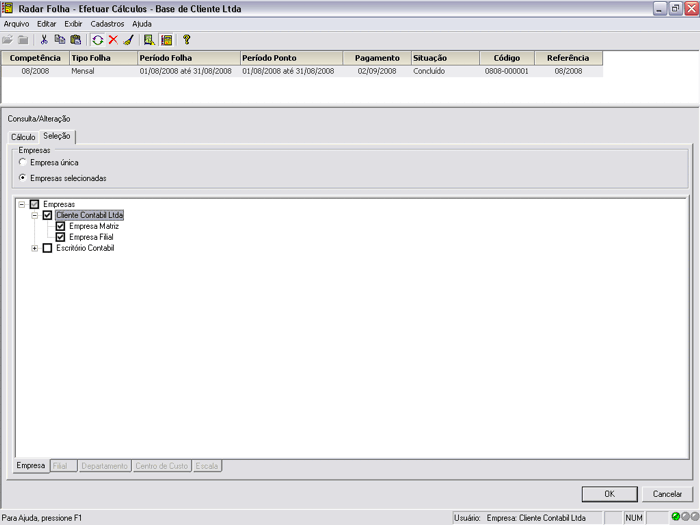Click the Copy icon in toolbar
Viewport: 700px width, 525px height.
click(60, 40)
